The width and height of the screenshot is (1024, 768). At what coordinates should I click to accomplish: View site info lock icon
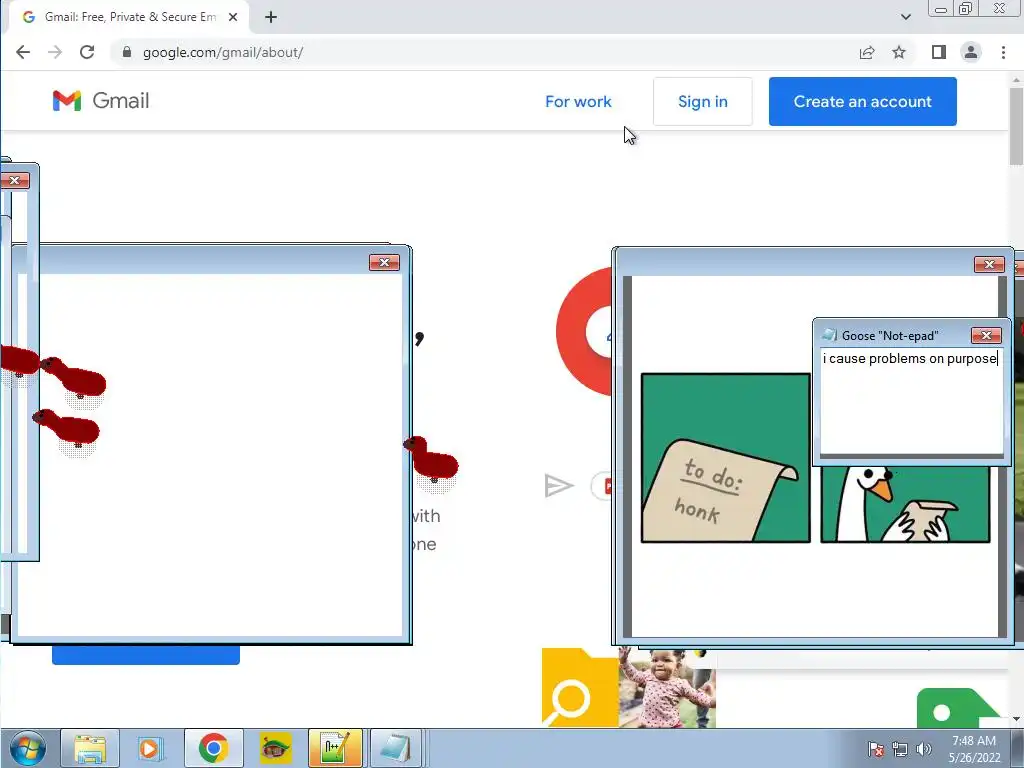[127, 52]
